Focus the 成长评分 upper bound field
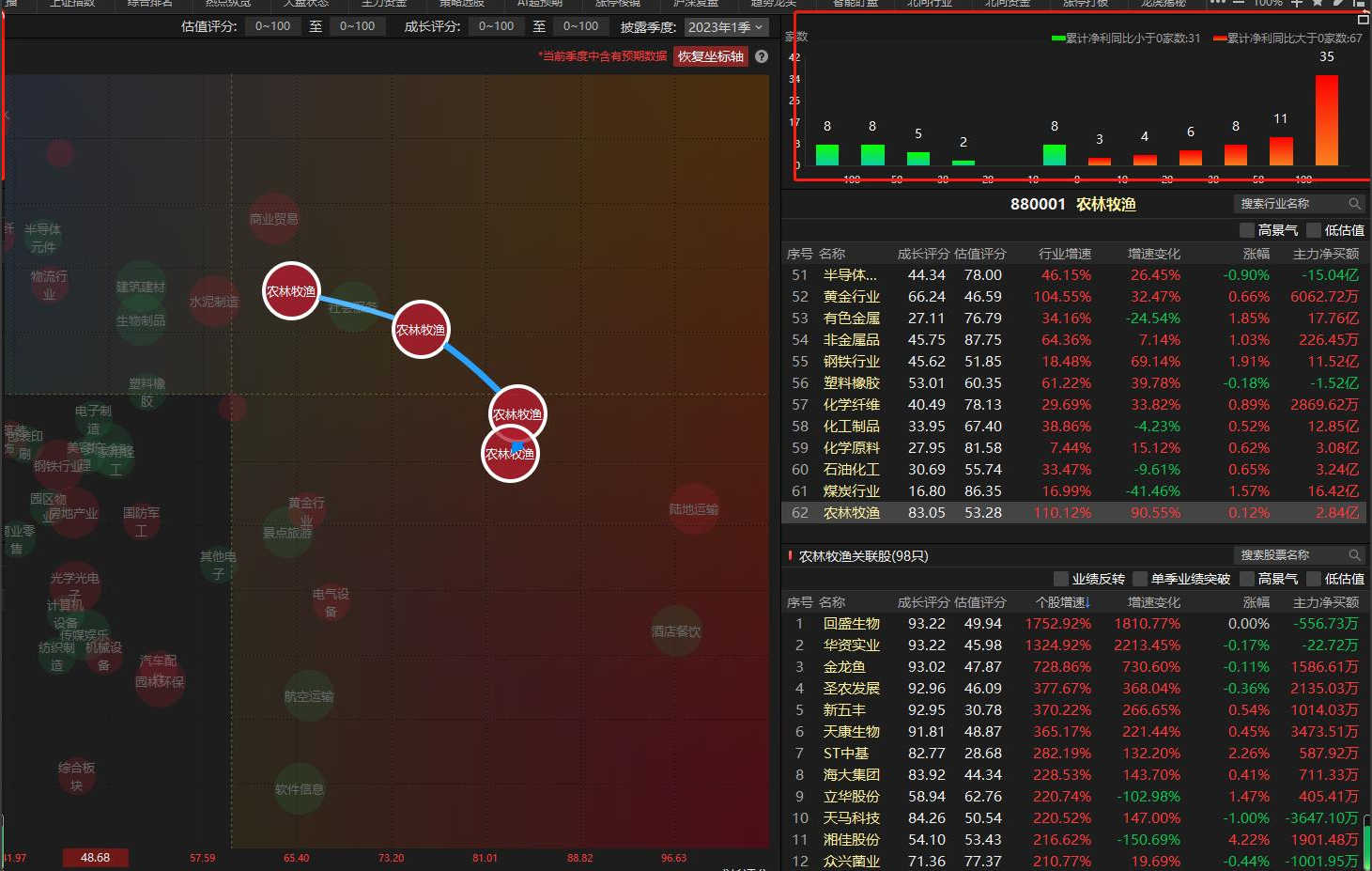 [x=580, y=26]
